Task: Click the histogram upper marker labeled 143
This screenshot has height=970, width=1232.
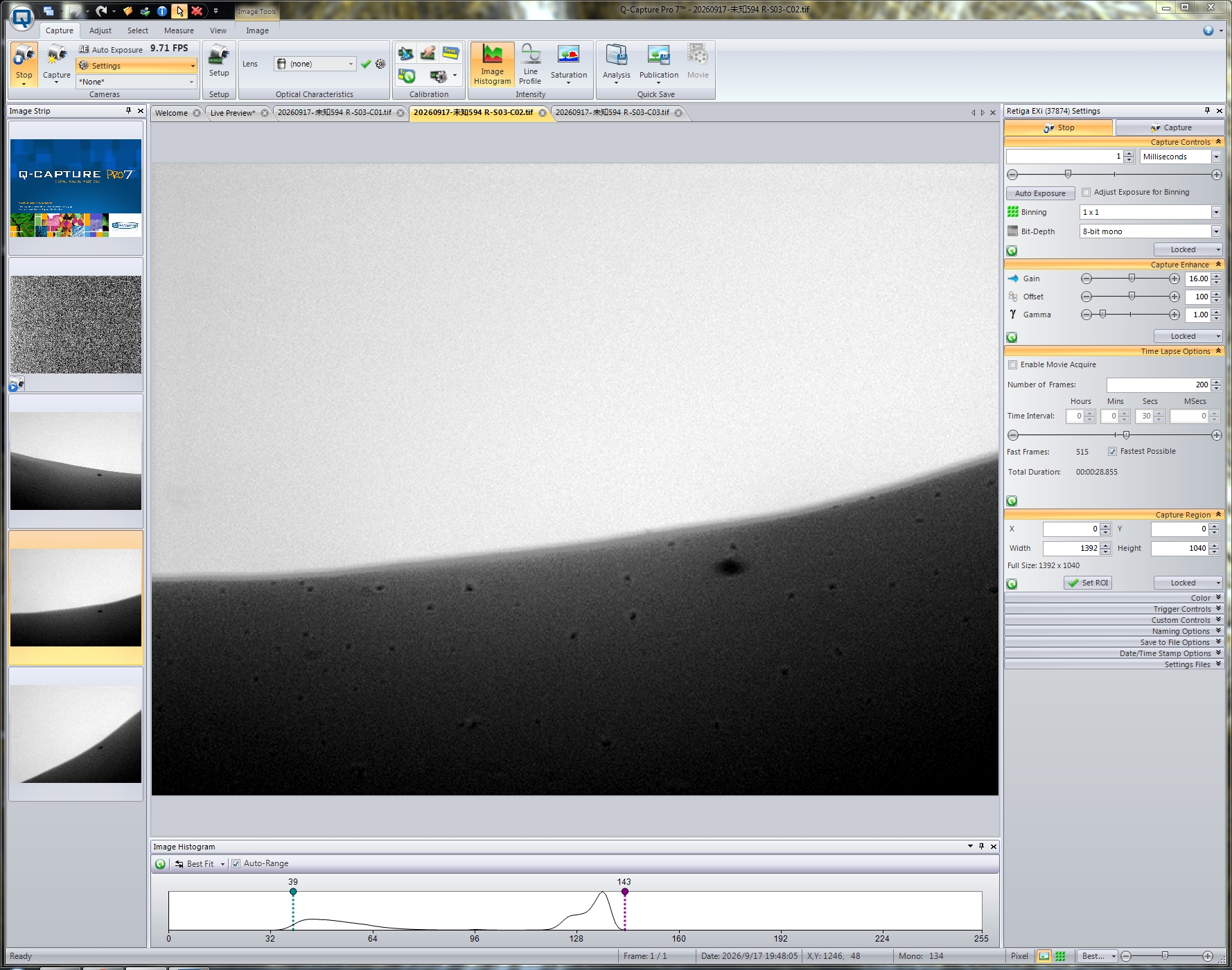Action: pyautogui.click(x=625, y=892)
